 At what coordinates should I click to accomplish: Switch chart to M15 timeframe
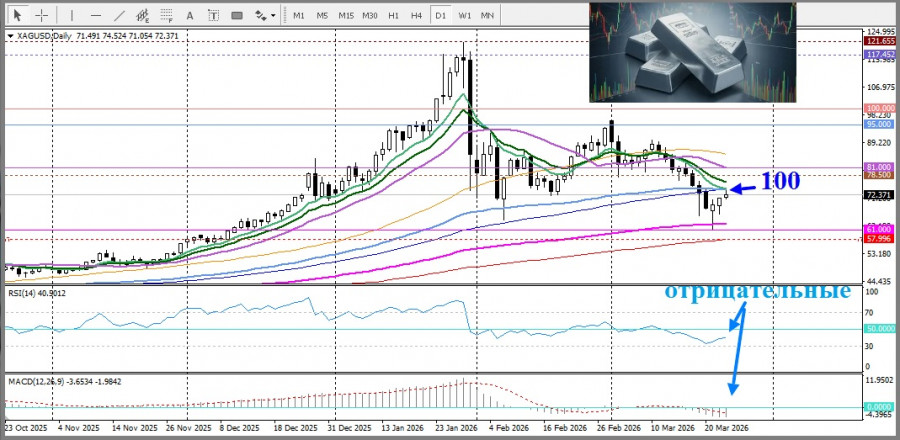pos(346,15)
